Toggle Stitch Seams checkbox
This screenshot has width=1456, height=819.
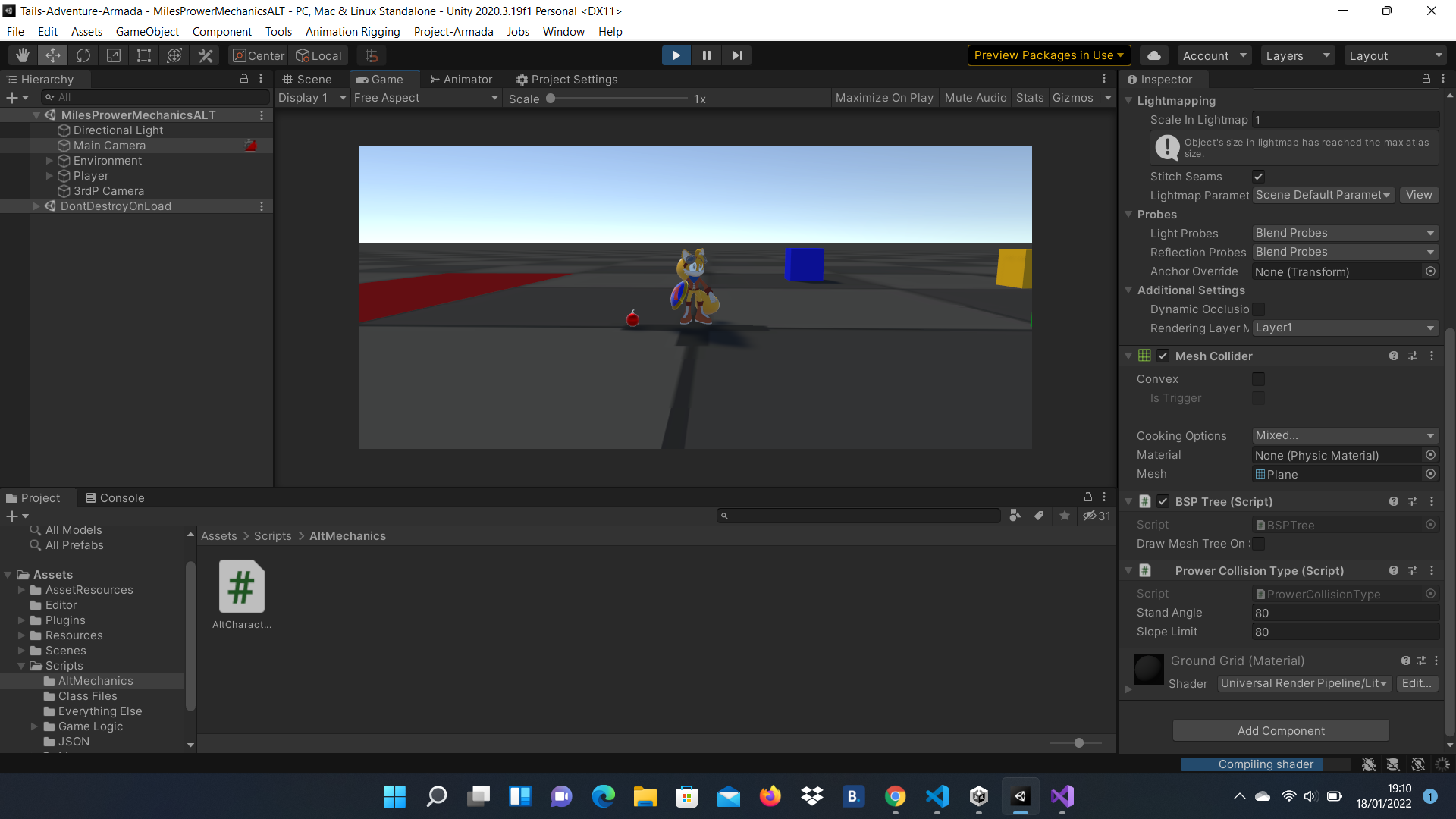pos(1258,177)
